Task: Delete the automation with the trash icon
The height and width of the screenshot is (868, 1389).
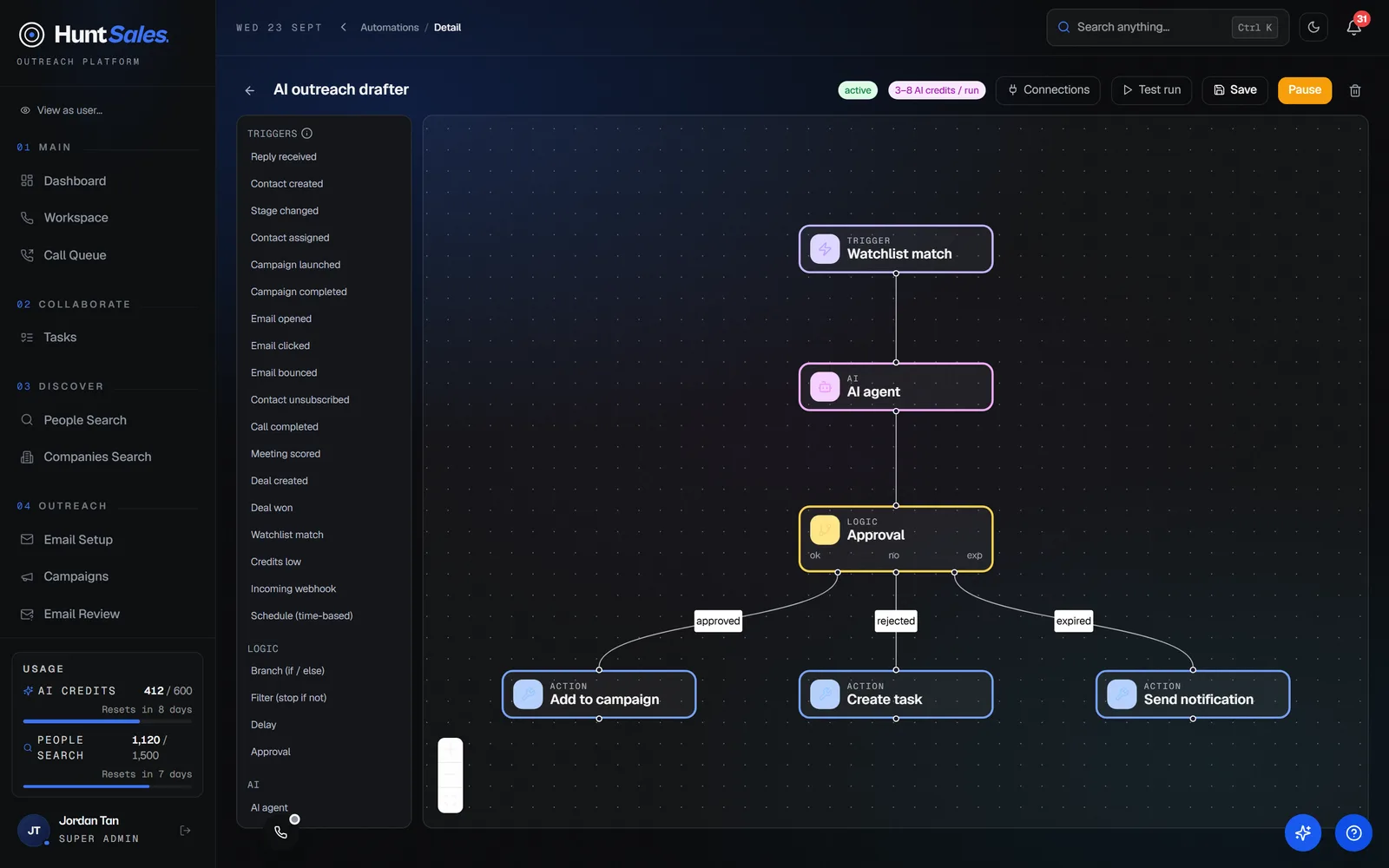Action: pyautogui.click(x=1355, y=90)
